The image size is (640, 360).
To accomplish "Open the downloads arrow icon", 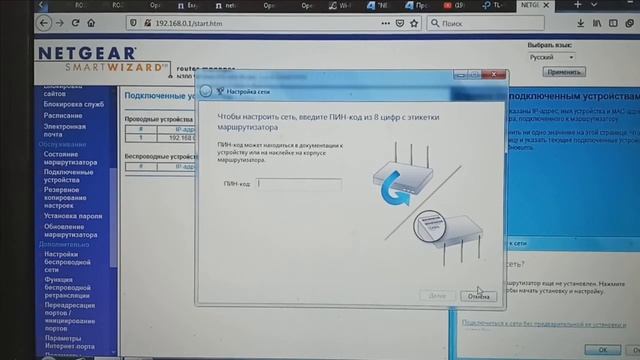I will point(580,23).
